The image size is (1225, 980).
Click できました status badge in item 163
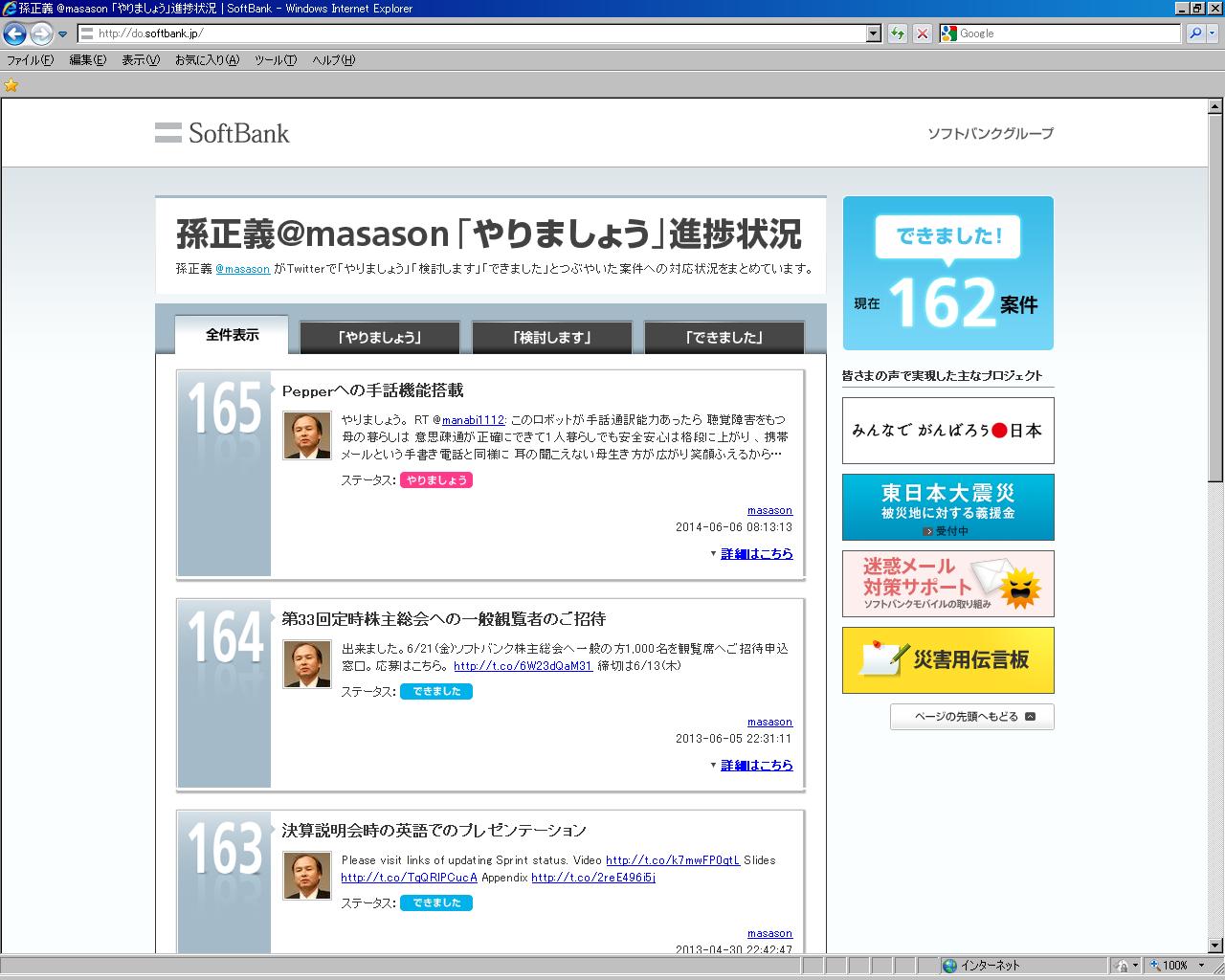pyautogui.click(x=436, y=903)
